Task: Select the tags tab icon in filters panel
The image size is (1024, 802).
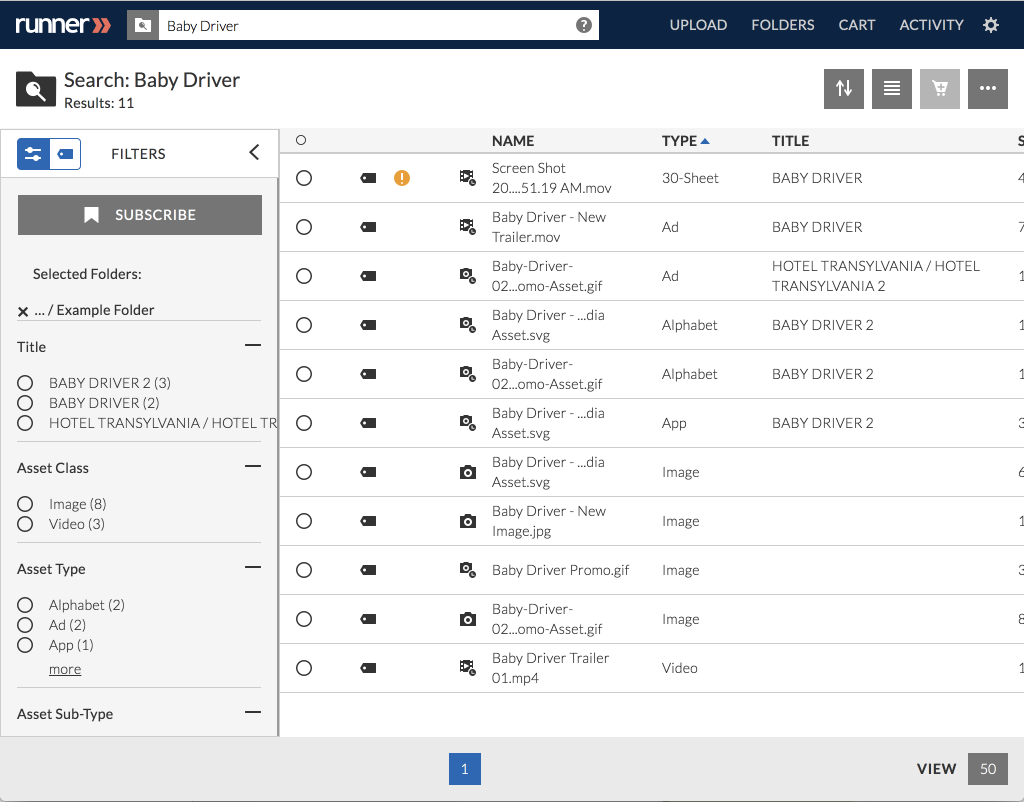Action: [x=65, y=154]
